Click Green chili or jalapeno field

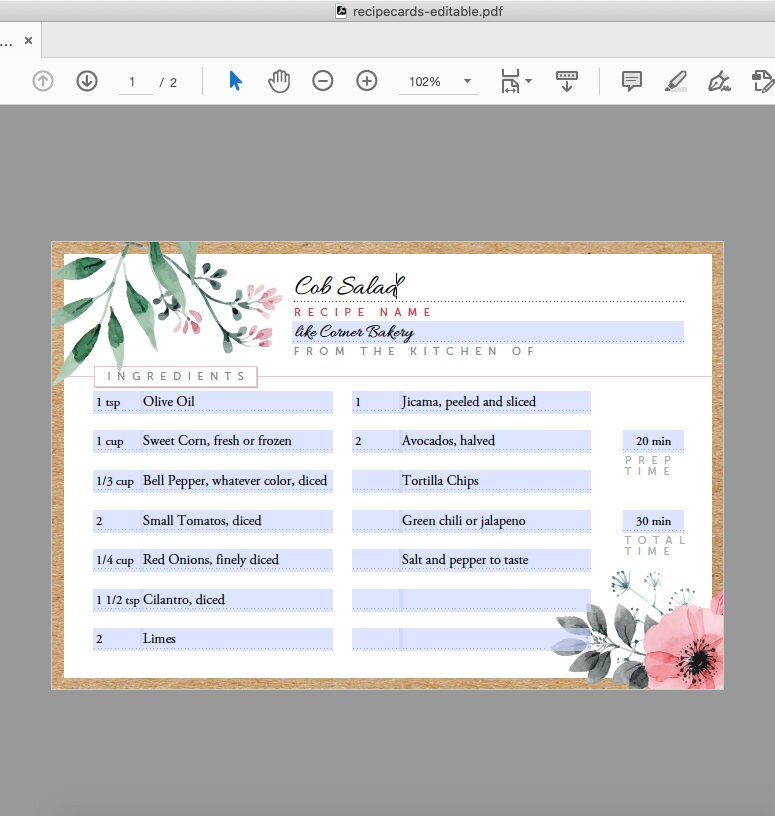pos(496,521)
